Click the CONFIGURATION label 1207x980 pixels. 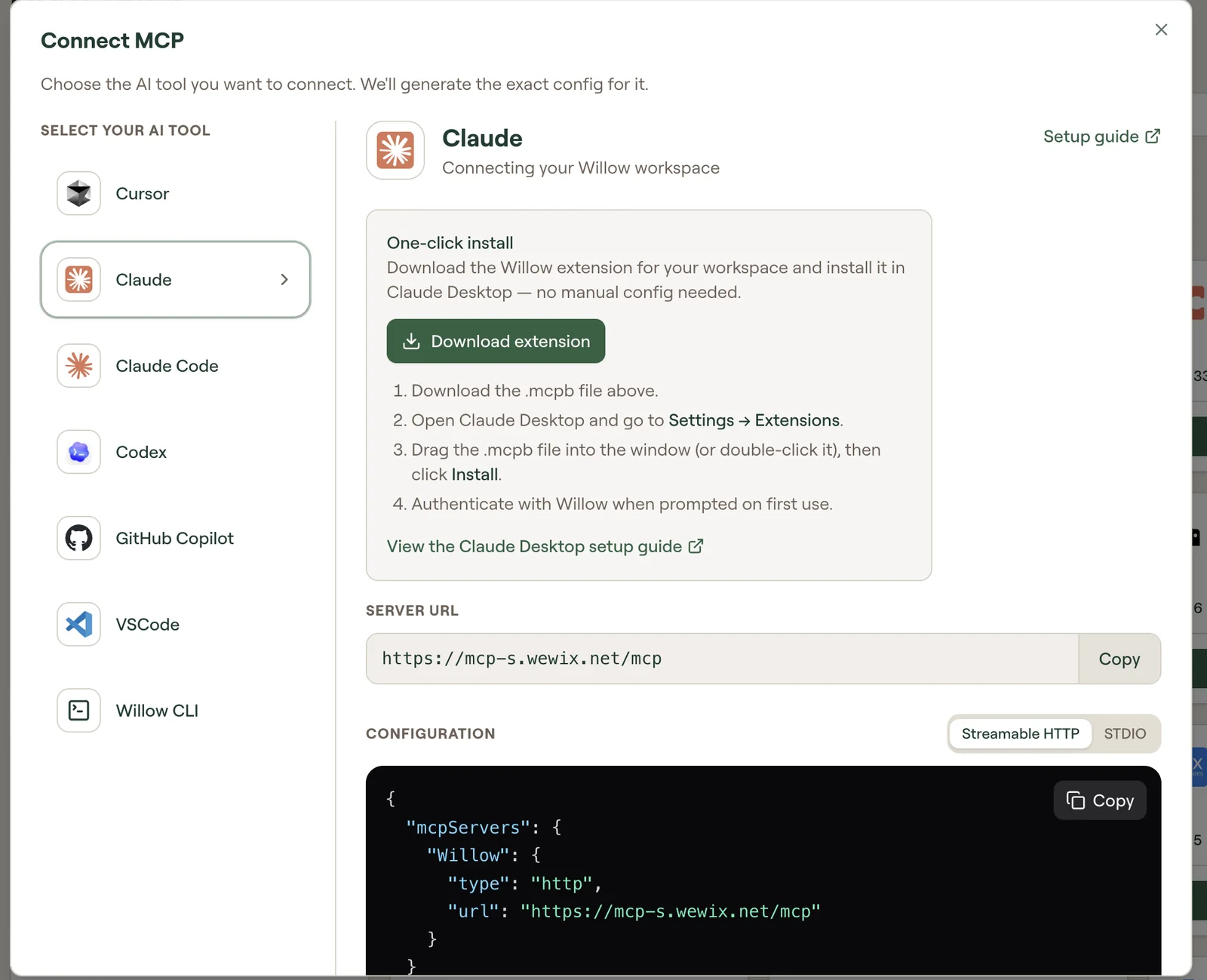pyautogui.click(x=430, y=733)
